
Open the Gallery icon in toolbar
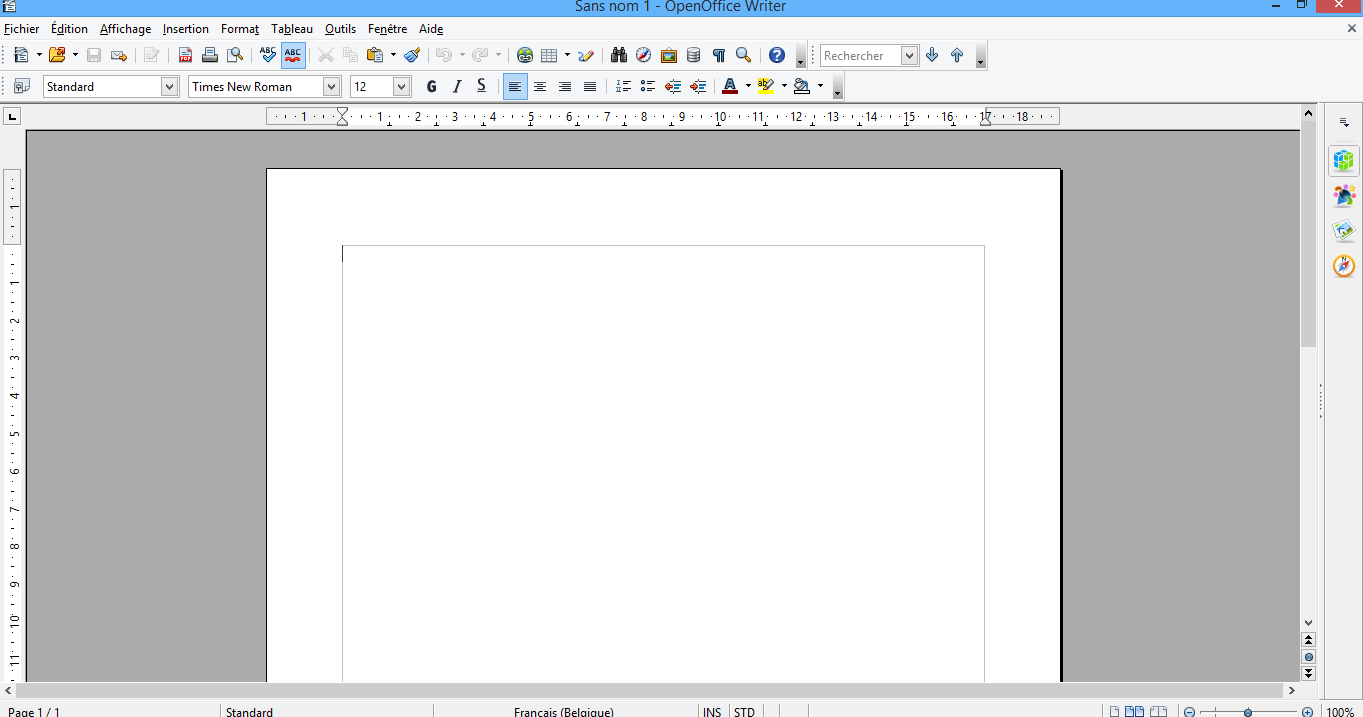669,55
